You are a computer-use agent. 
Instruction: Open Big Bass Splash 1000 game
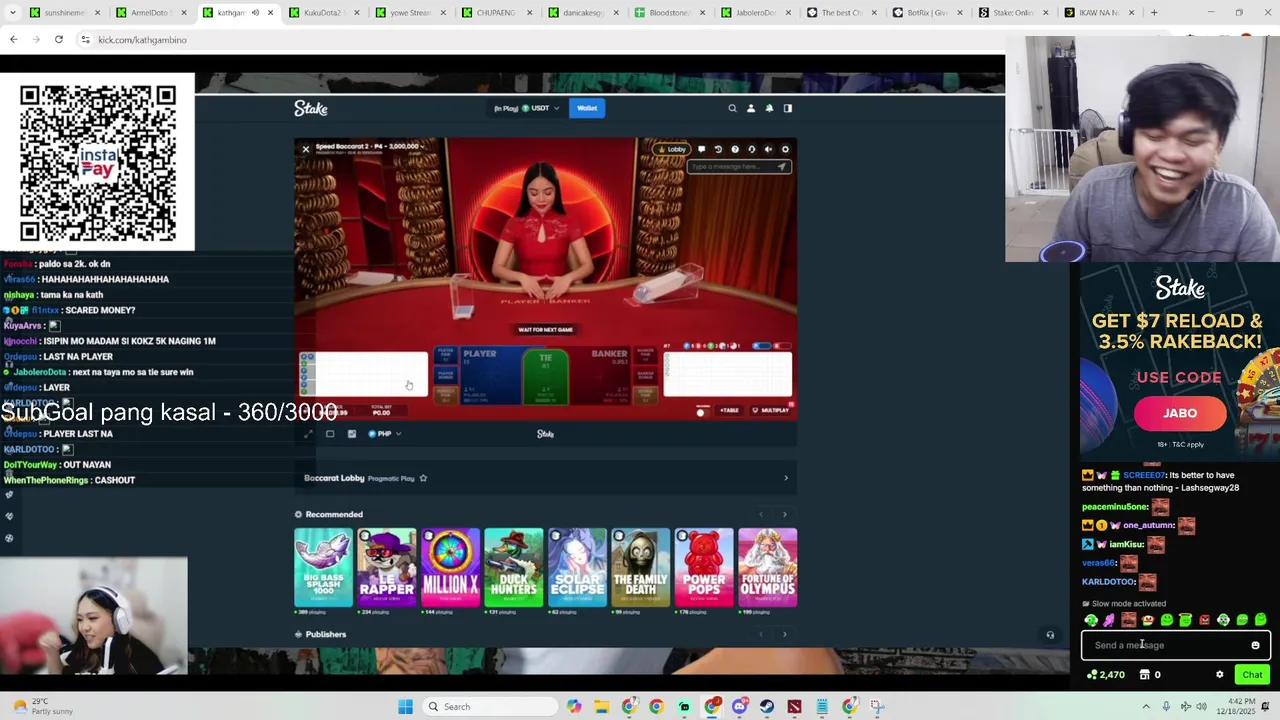coord(323,567)
